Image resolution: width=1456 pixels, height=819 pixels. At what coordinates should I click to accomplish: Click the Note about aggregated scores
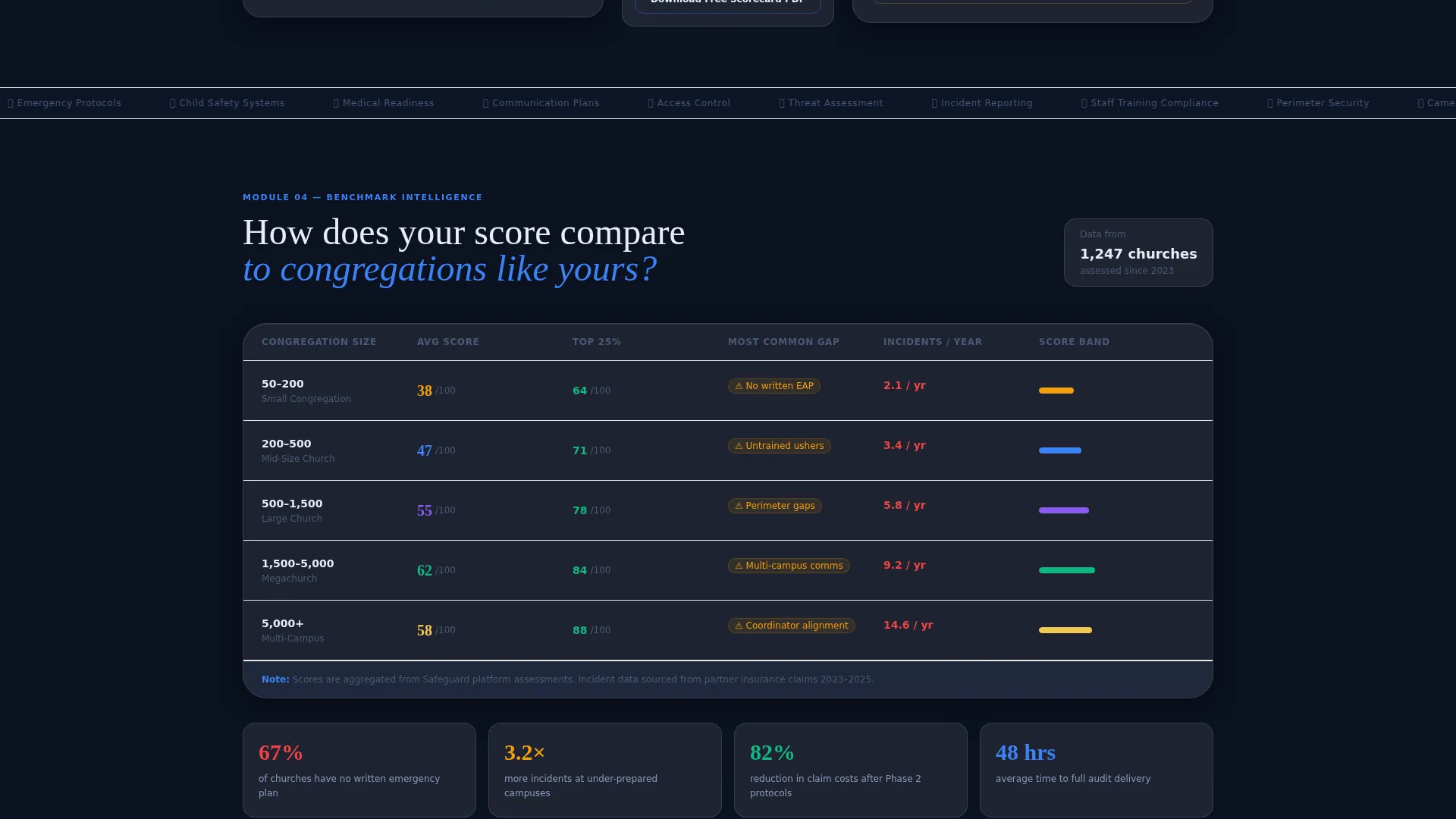pos(567,679)
